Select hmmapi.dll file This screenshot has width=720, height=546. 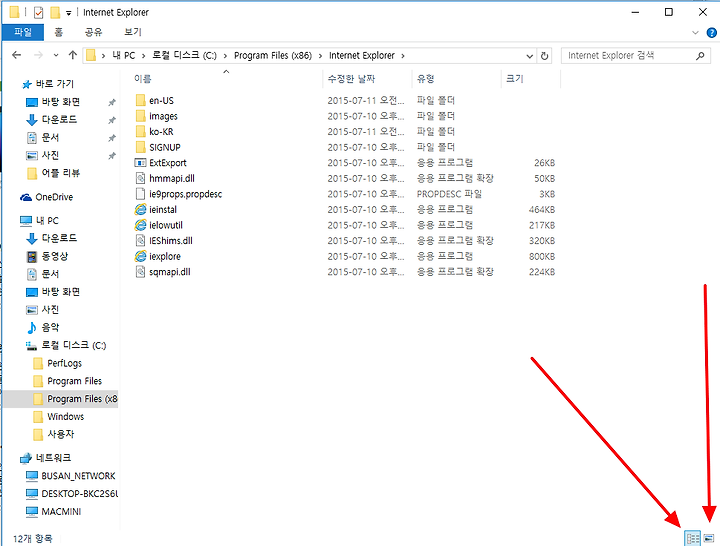click(172, 179)
